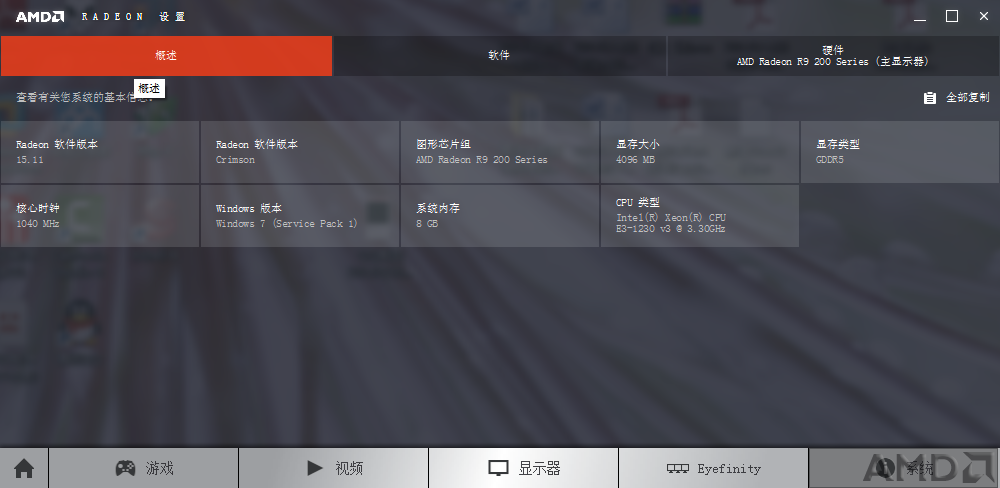Select the 显存大小 4096 MB tile
Image resolution: width=1000 pixels, height=488 pixels.
pos(700,152)
